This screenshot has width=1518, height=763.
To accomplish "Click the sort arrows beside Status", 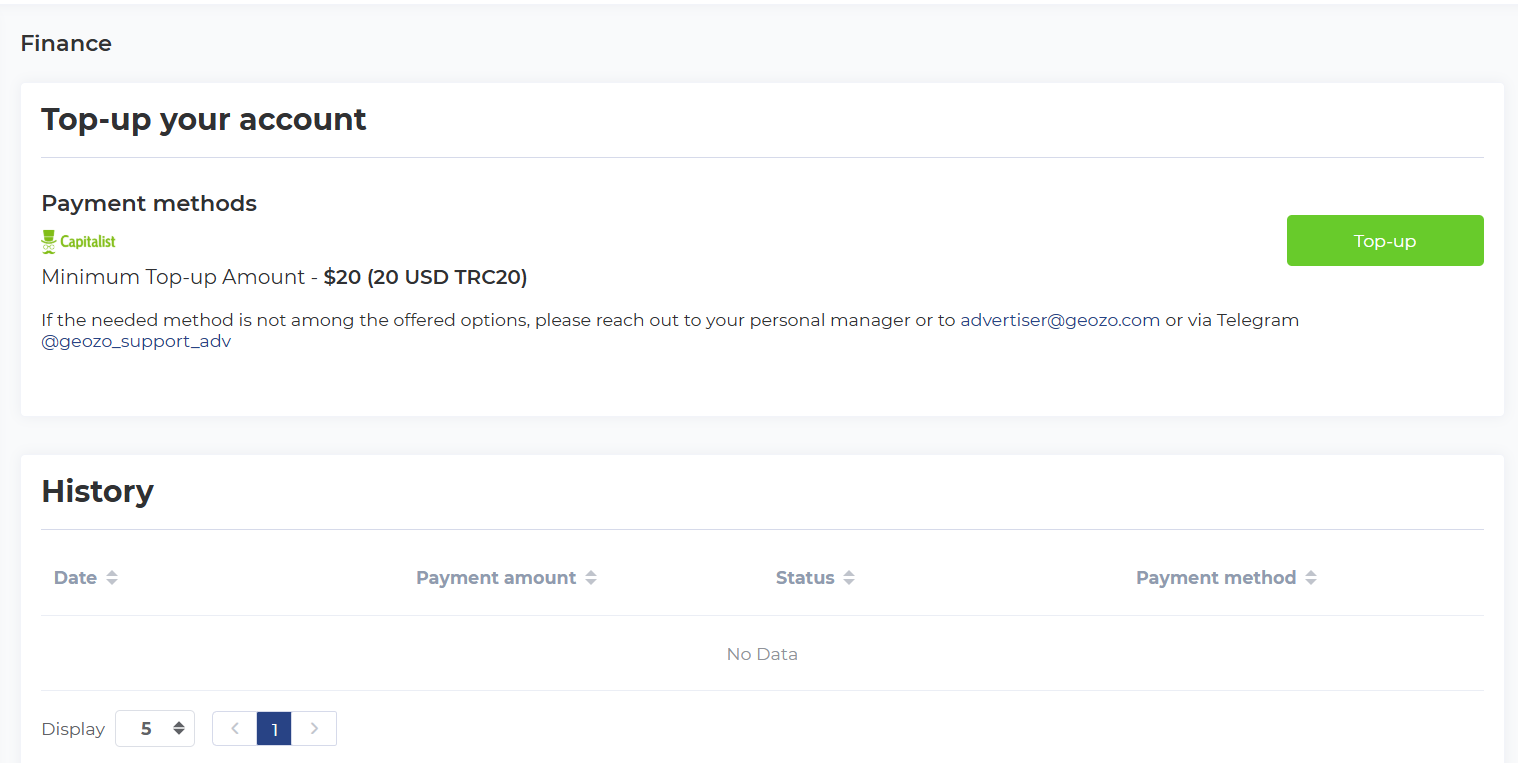I will [849, 578].
